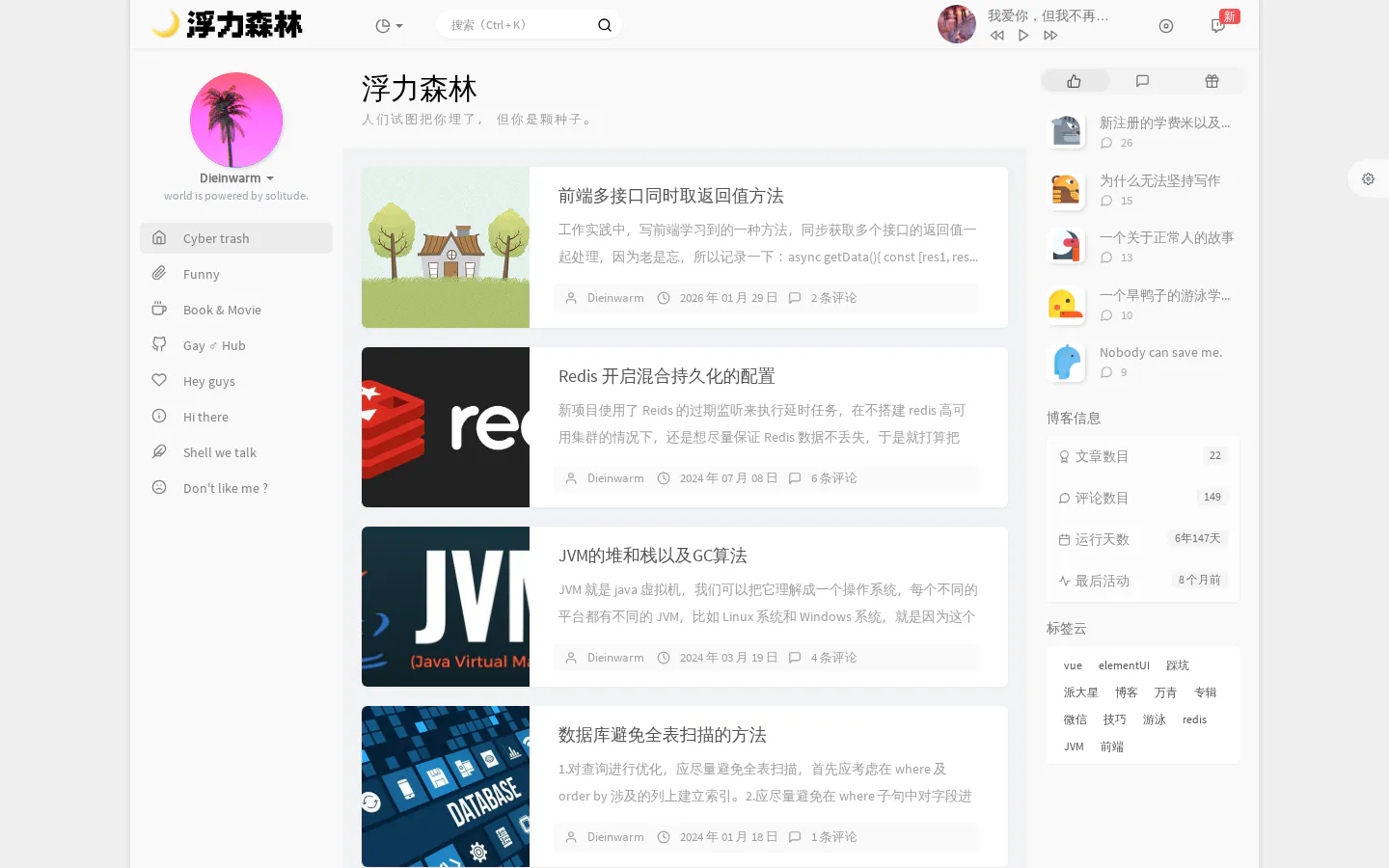Play the current song
Viewport: 1389px width, 868px height.
click(1023, 36)
